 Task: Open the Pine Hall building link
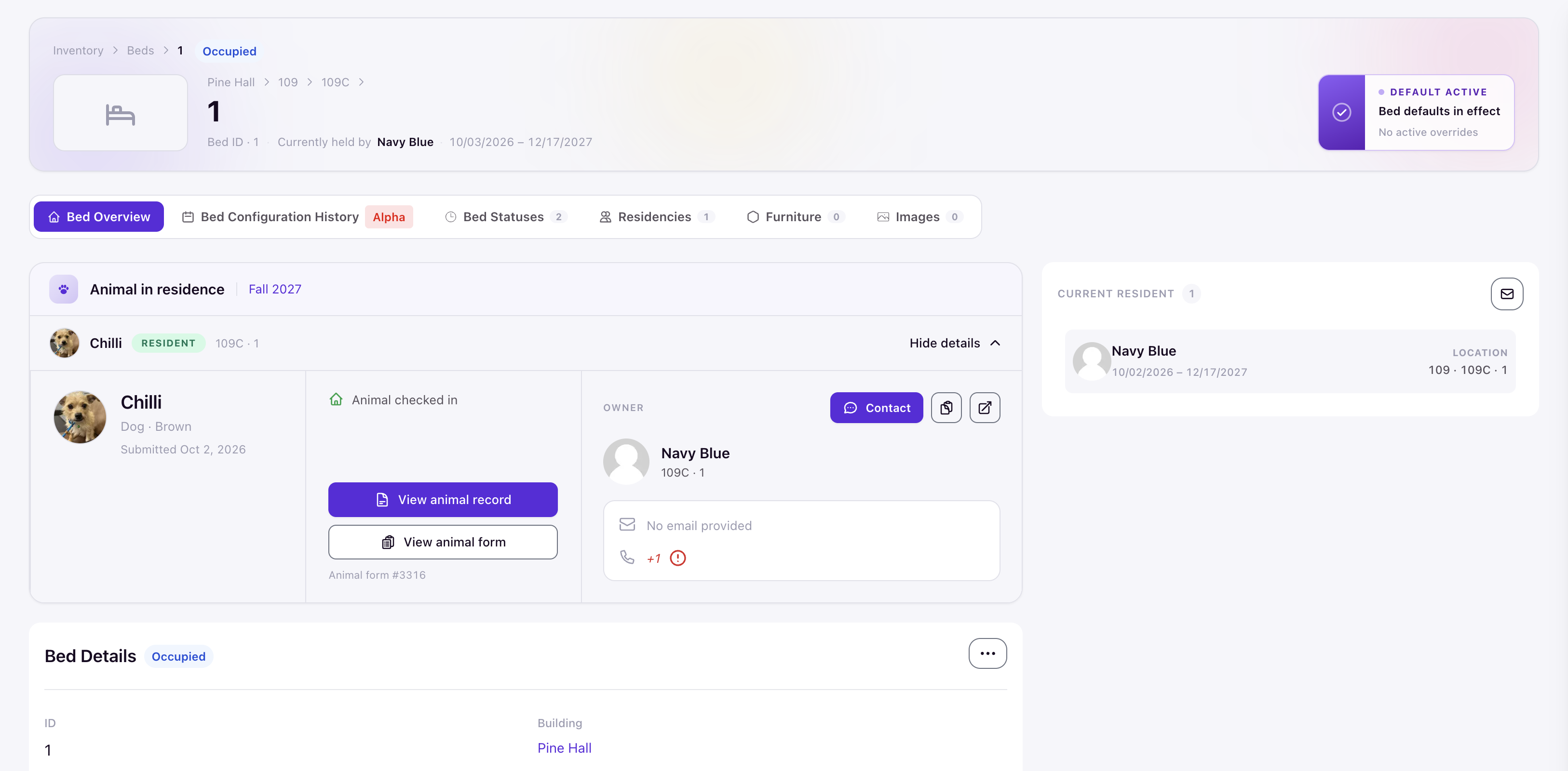tap(564, 748)
